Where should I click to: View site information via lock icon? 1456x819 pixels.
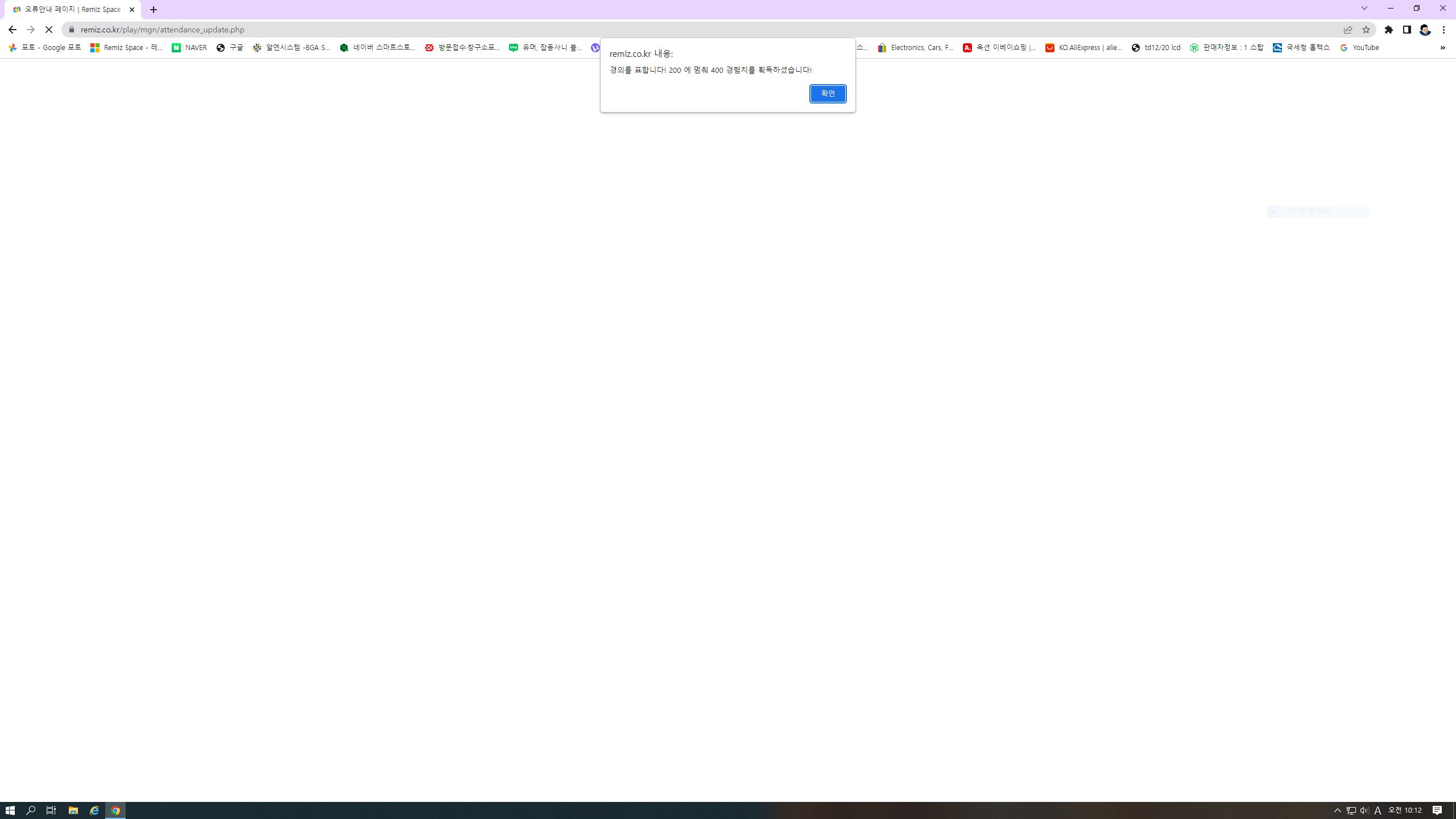pos(71,30)
